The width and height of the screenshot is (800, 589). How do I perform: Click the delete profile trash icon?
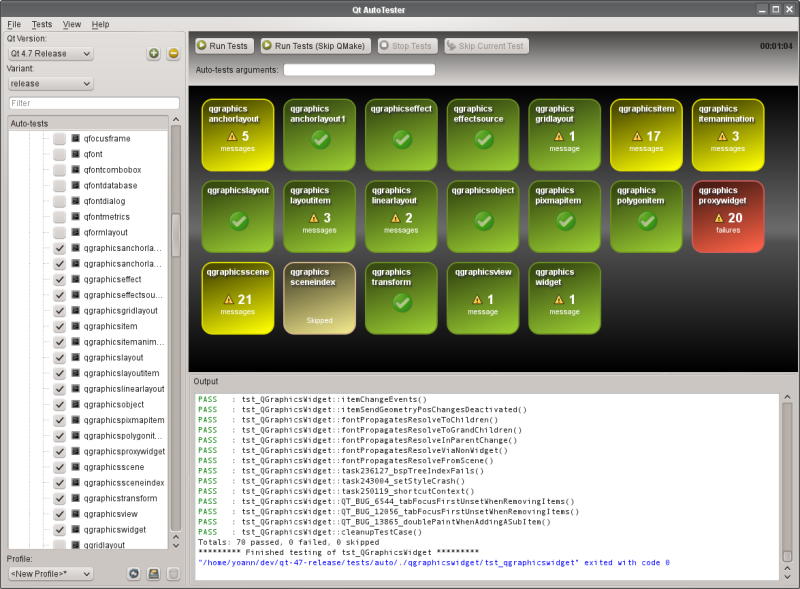(173, 574)
